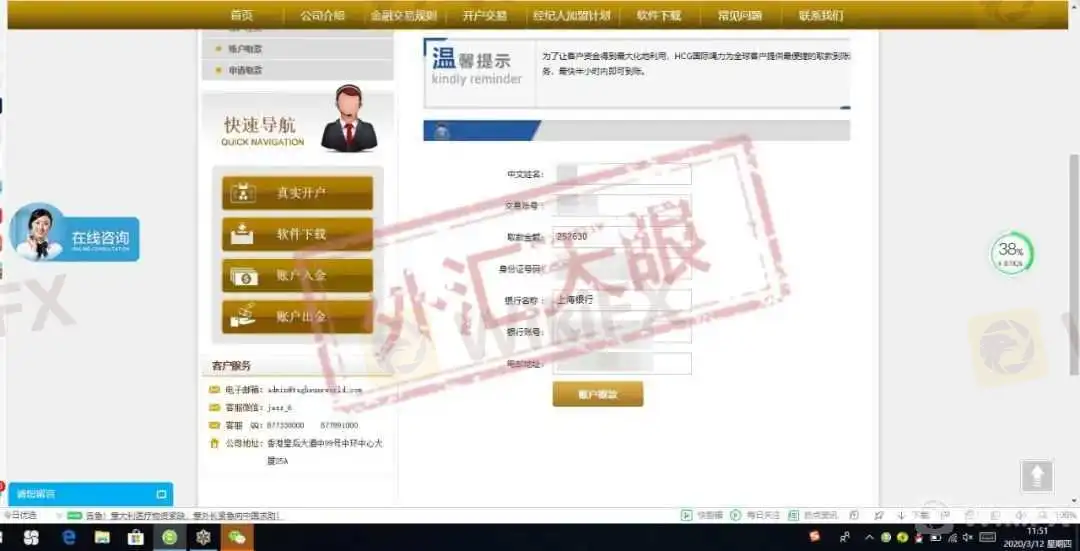Click the email address in customer service
Screen dimensions: 1080x551
coord(314,390)
